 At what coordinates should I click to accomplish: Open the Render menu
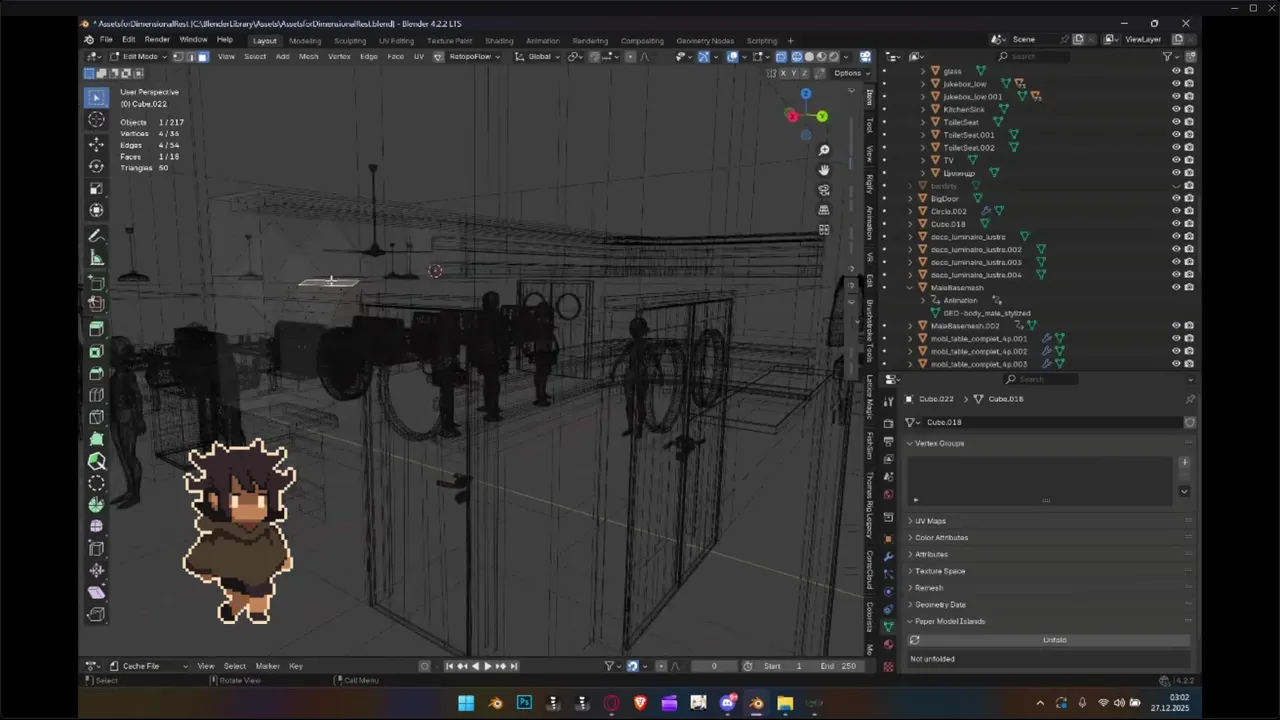coord(157,40)
